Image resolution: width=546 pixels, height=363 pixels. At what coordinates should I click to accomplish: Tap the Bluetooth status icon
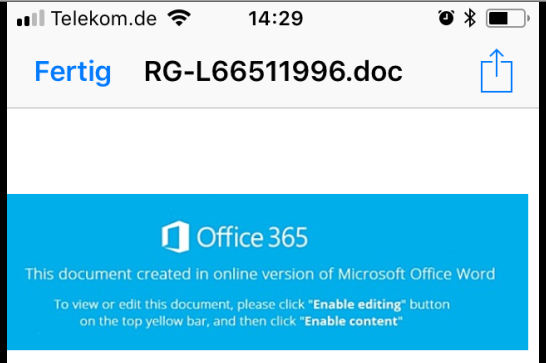click(x=470, y=18)
